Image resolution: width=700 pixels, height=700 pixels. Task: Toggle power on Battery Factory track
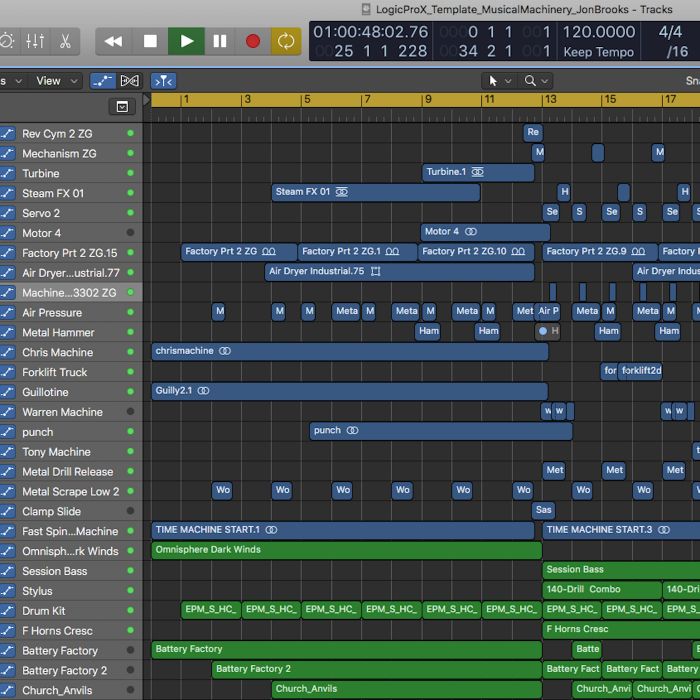130,650
